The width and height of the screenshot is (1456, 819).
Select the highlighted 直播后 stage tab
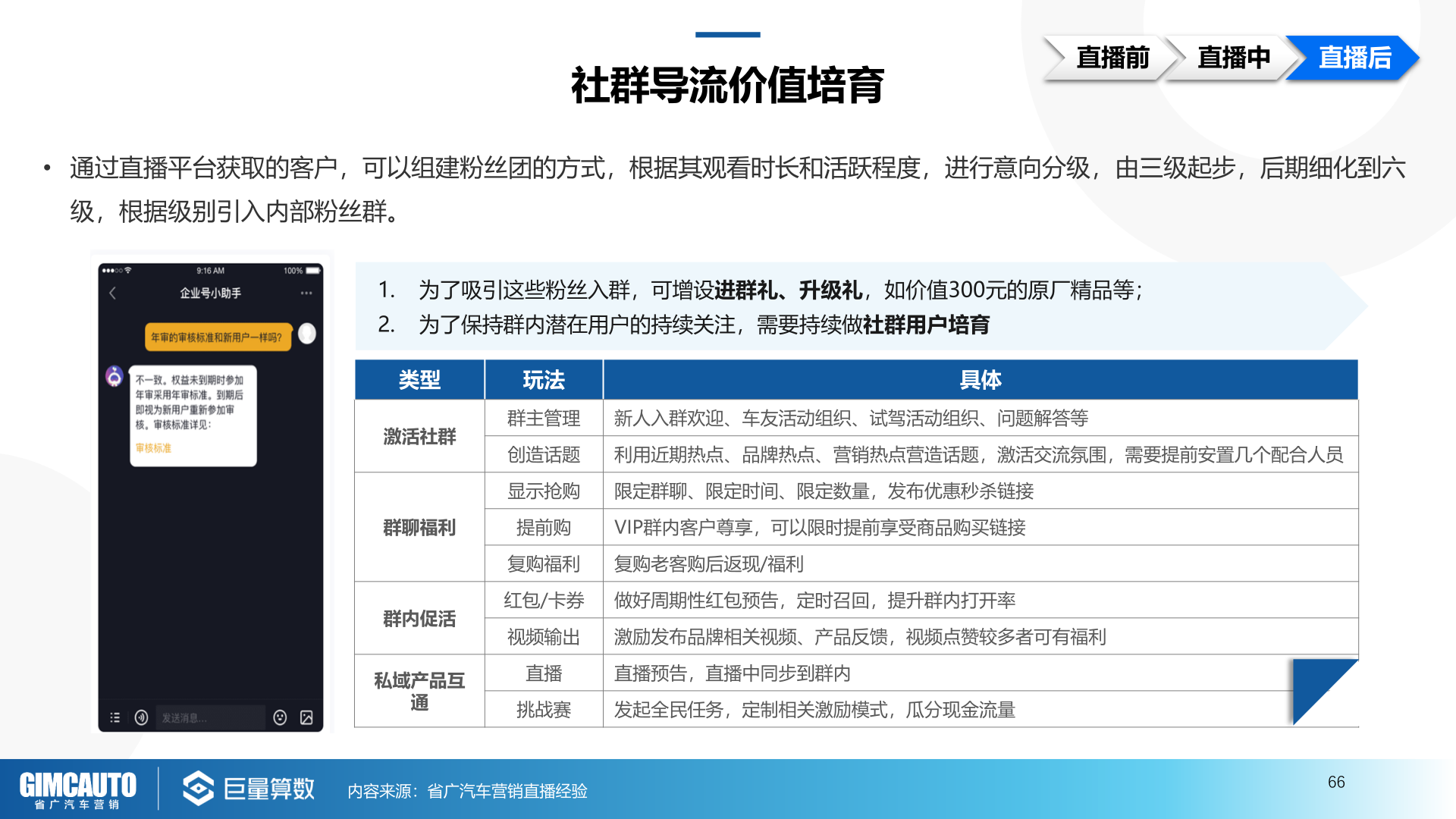[1354, 58]
